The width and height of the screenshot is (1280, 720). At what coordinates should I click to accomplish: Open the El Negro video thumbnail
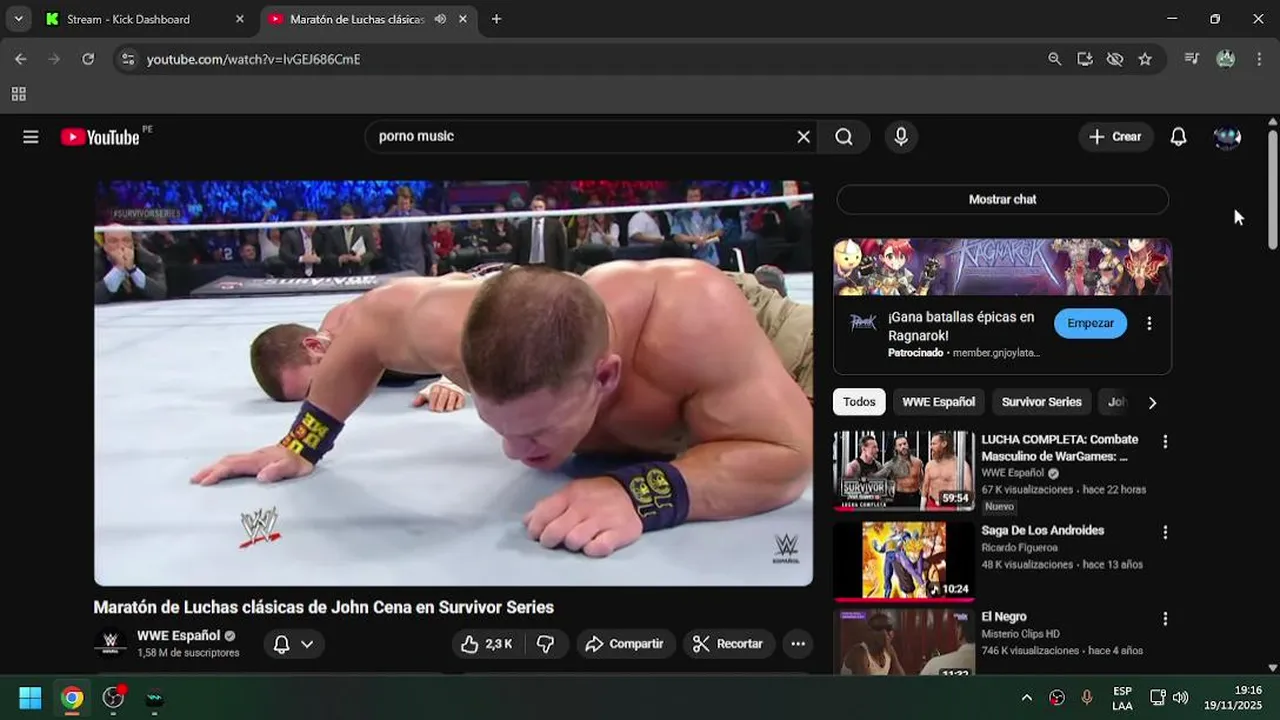click(x=904, y=642)
